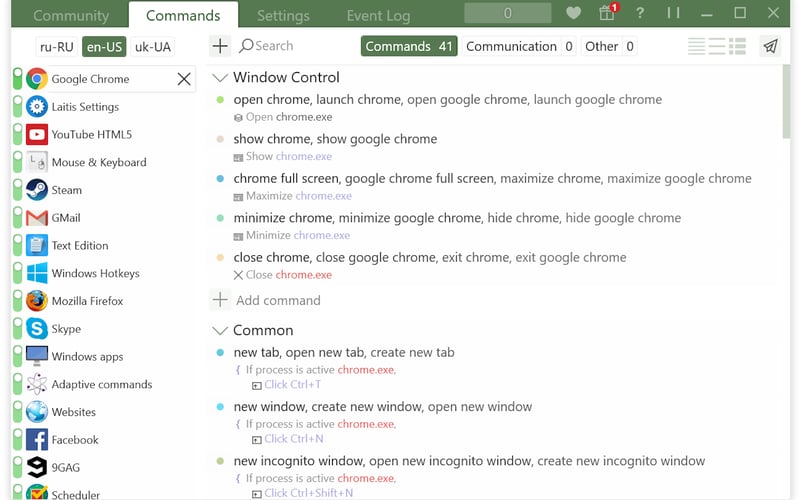Filter by Communication 0 category

[519, 46]
